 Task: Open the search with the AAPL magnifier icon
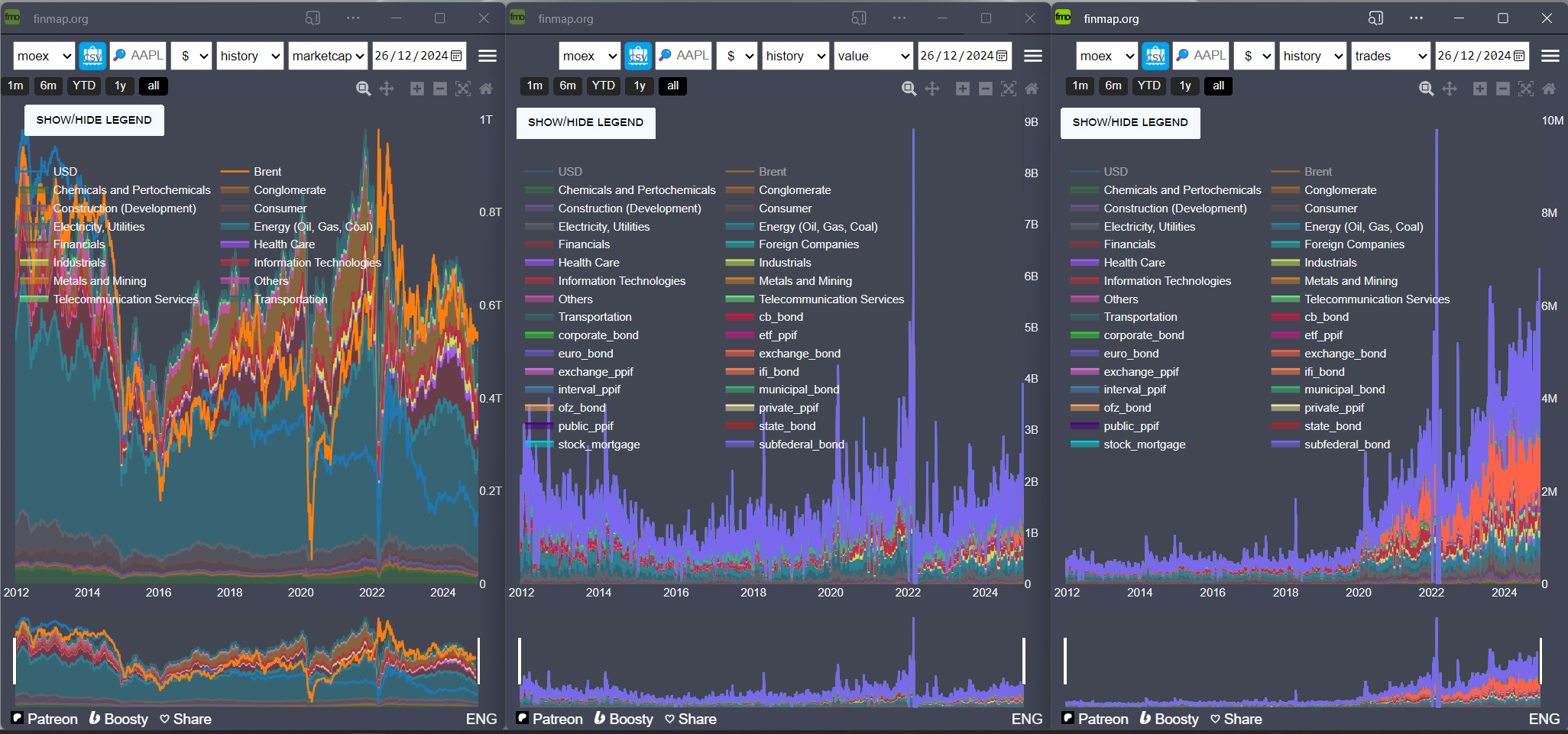pyautogui.click(x=119, y=55)
